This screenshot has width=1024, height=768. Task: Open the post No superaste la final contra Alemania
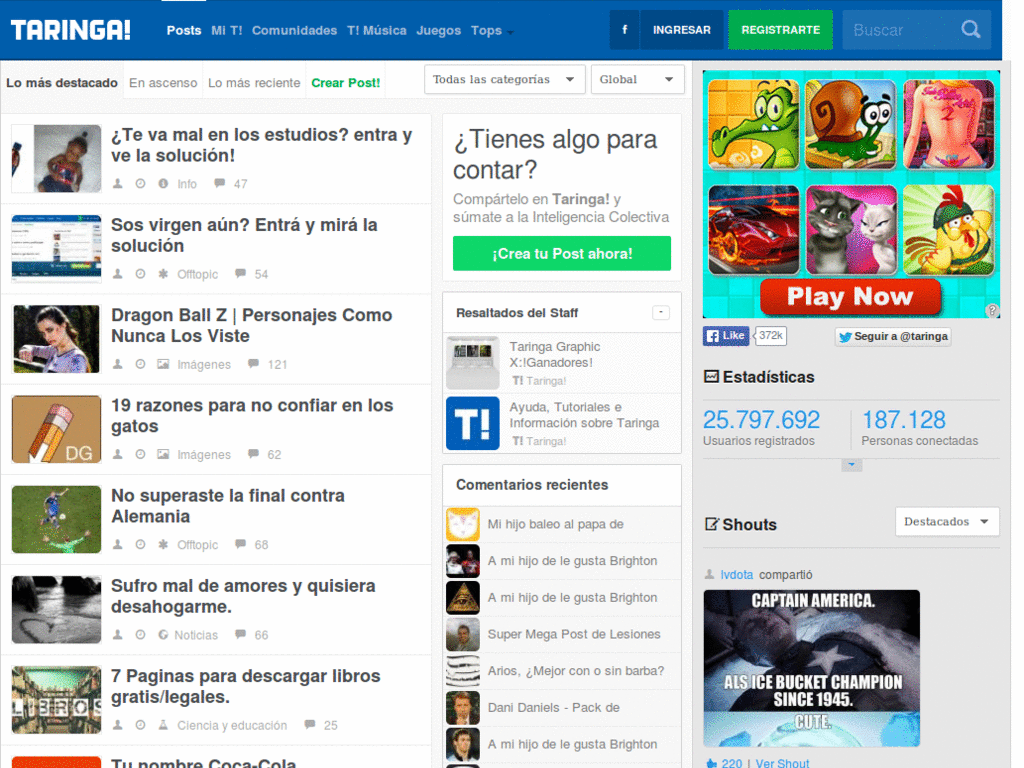coord(228,506)
